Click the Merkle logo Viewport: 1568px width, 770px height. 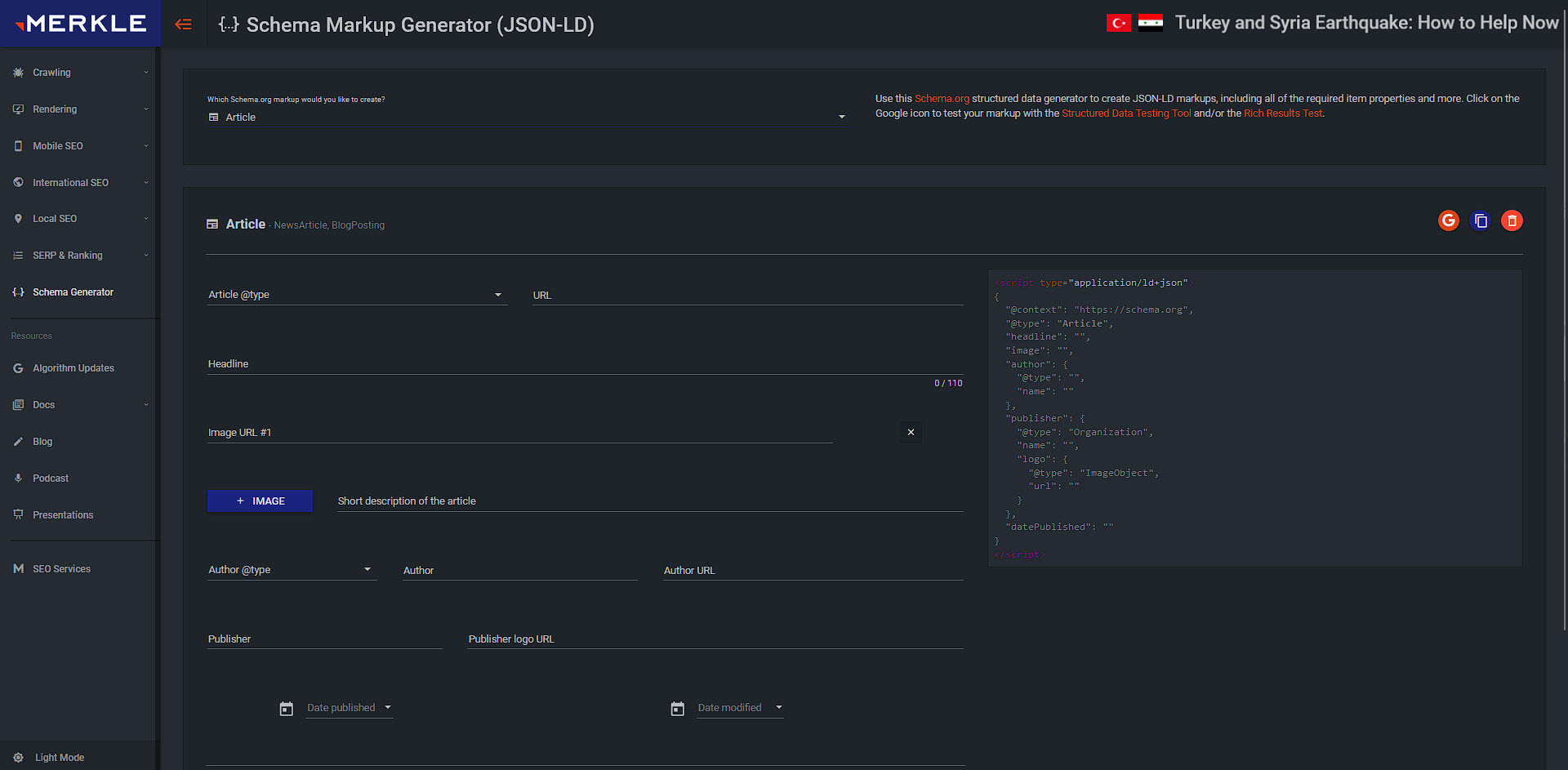(81, 24)
